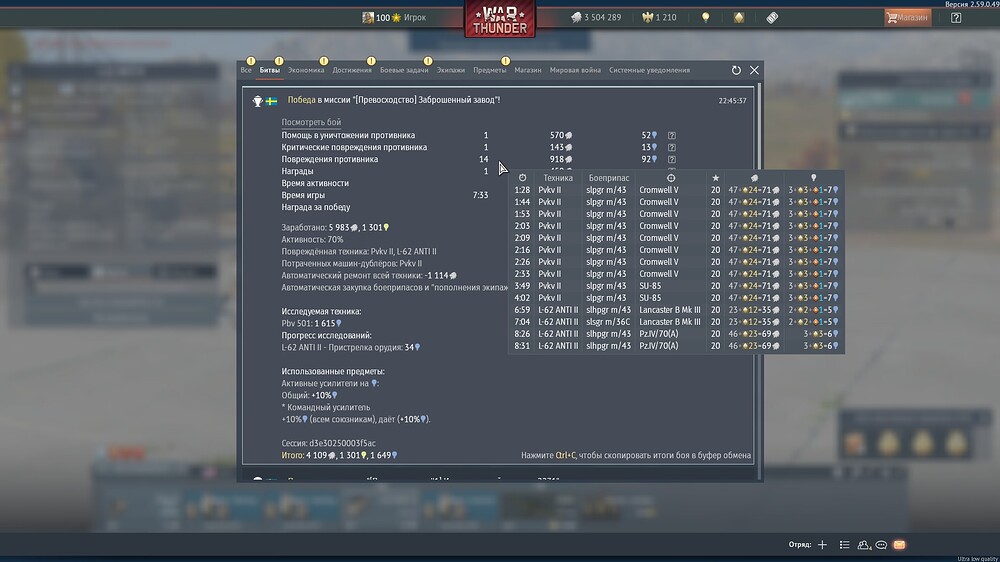The image size is (1000, 562).
Task: Click the battle timestamp 22:45:37
Action: coord(732,101)
